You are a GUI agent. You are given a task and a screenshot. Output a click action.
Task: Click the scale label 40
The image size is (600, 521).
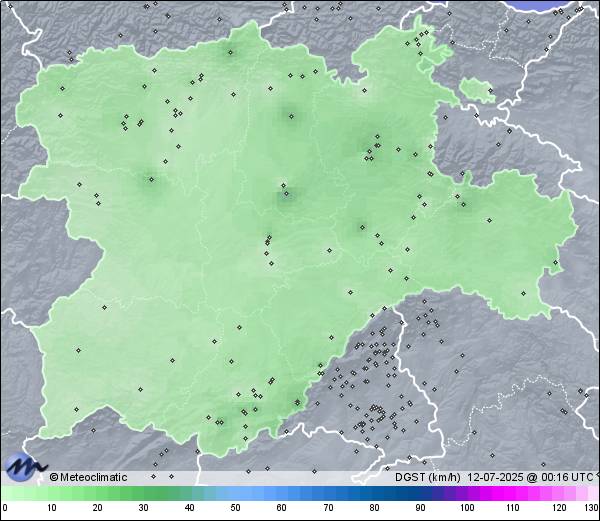[189, 508]
